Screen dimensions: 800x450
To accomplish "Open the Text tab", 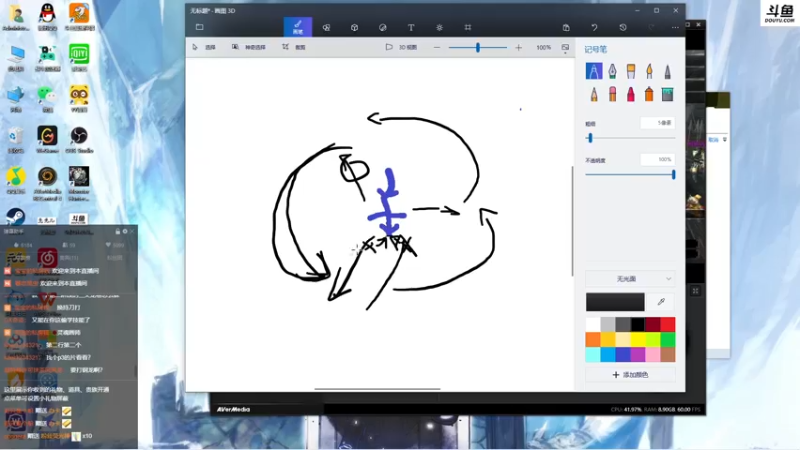I will coord(411,28).
